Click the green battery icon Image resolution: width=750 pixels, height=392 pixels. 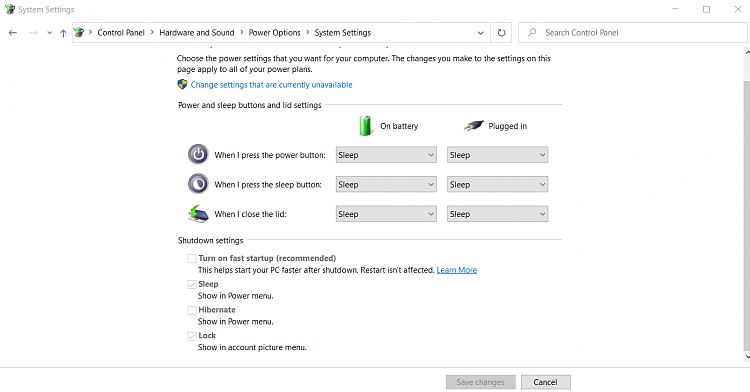pos(365,126)
